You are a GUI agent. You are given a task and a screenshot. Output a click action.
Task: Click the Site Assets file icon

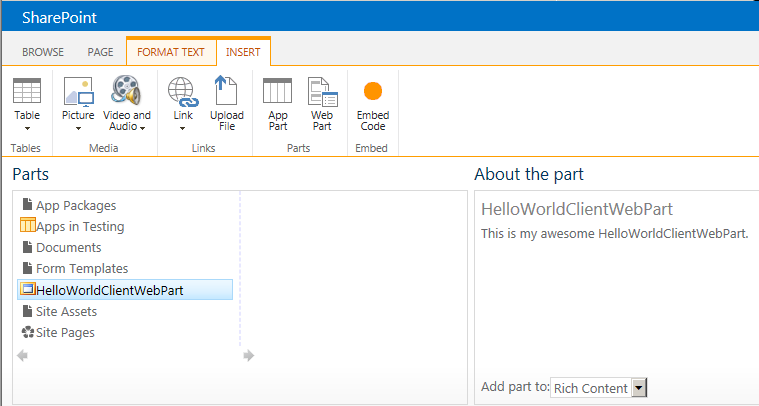28,310
